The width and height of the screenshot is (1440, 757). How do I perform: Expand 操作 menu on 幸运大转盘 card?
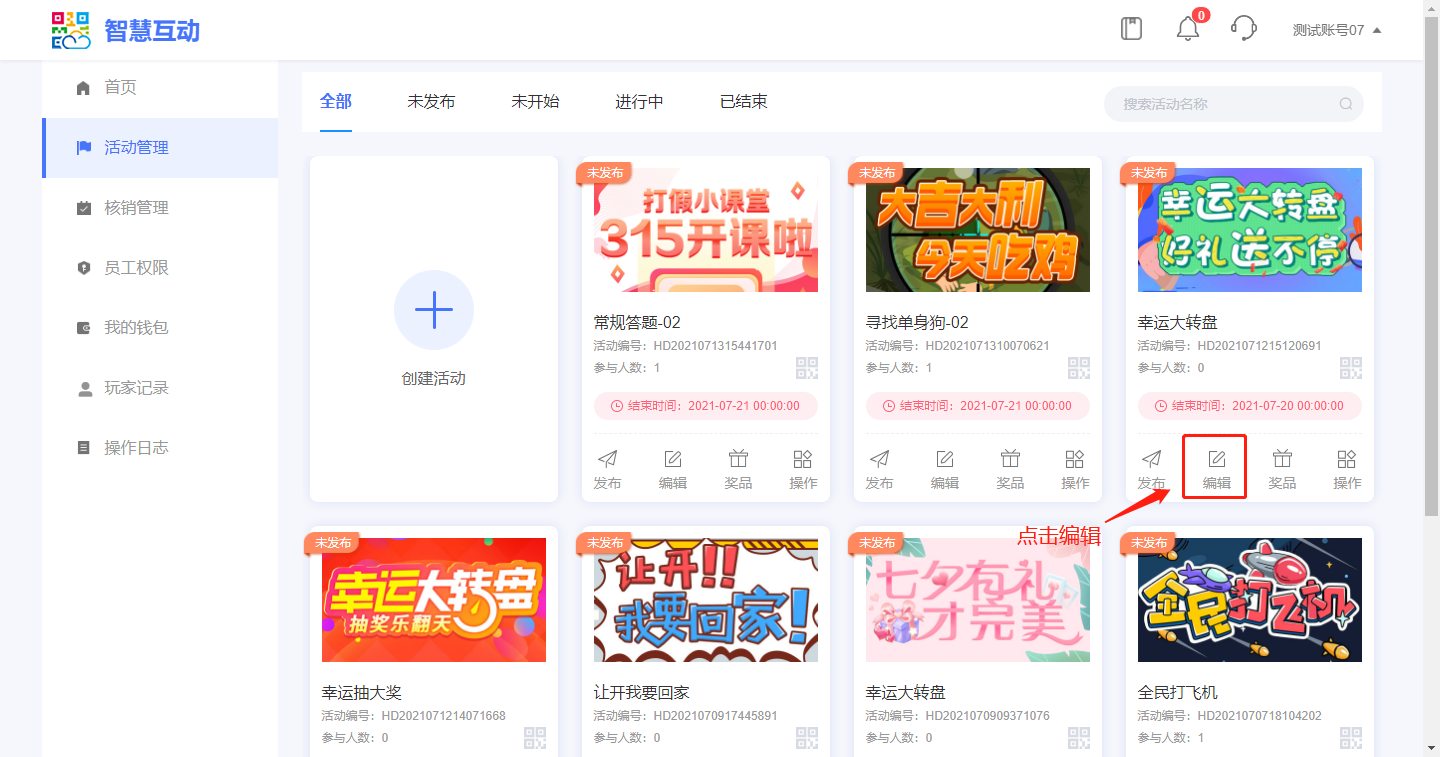pyautogui.click(x=1347, y=468)
